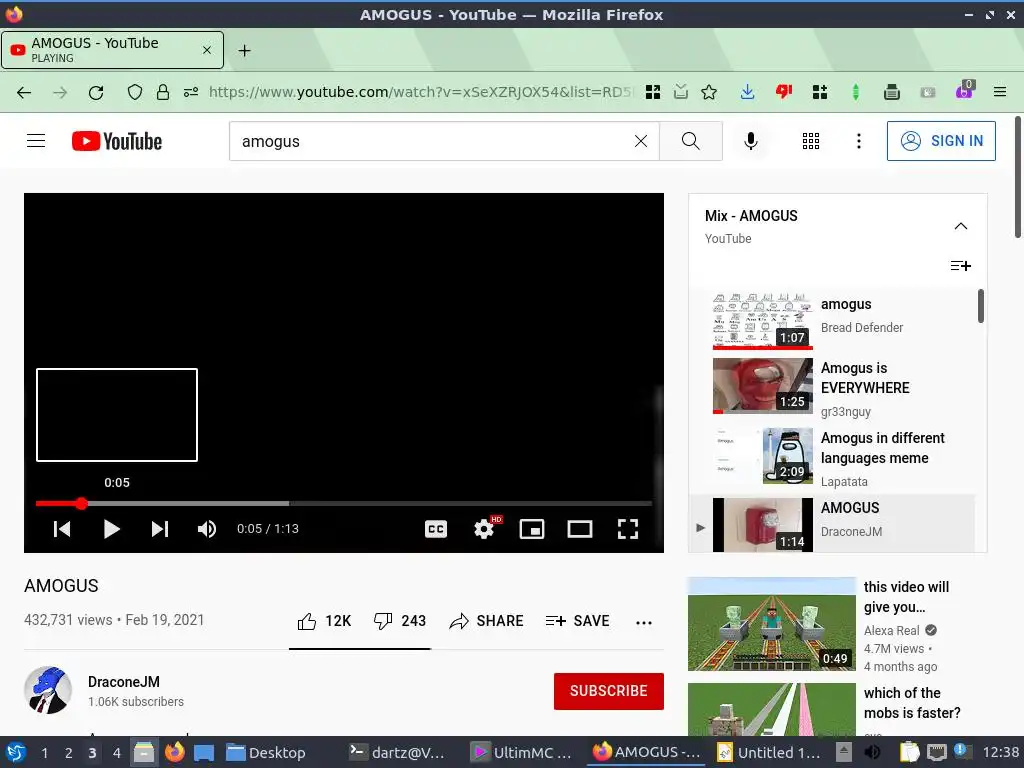This screenshot has width=1024, height=768.
Task: Open the Desktop folder taskbar item
Action: [x=266, y=753]
